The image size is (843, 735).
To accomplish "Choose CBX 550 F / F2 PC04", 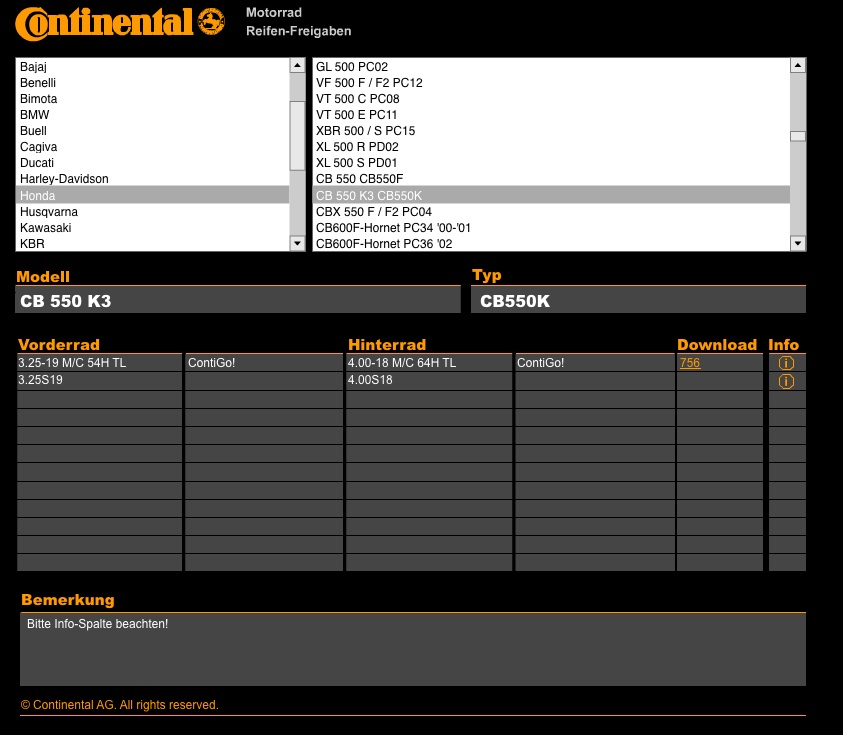I will pyautogui.click(x=552, y=212).
